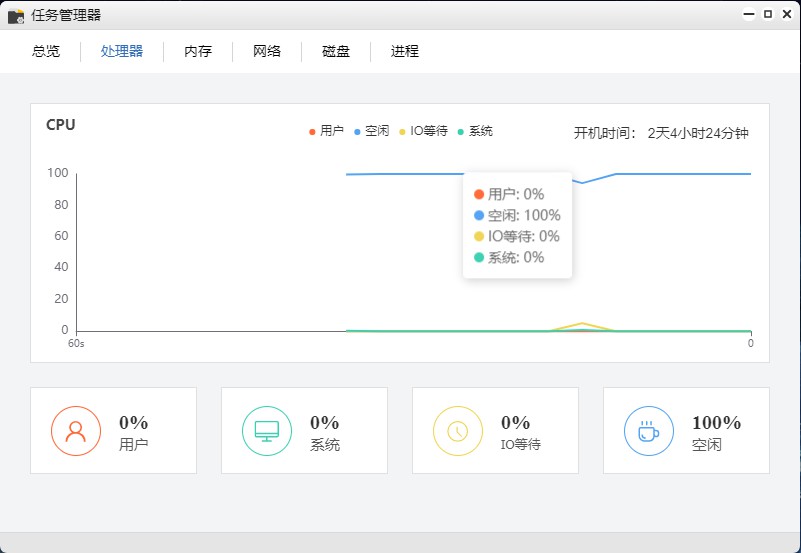This screenshot has width=801, height=553.
Task: Click the green monitor system icon
Action: [267, 431]
